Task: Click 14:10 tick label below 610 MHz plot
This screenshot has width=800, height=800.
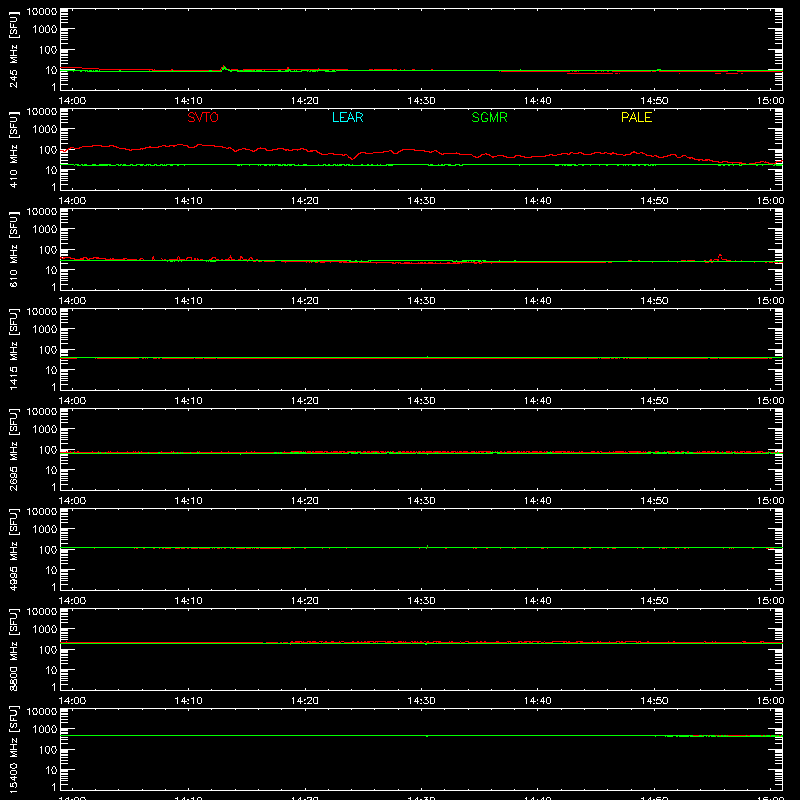Action: coord(188,301)
